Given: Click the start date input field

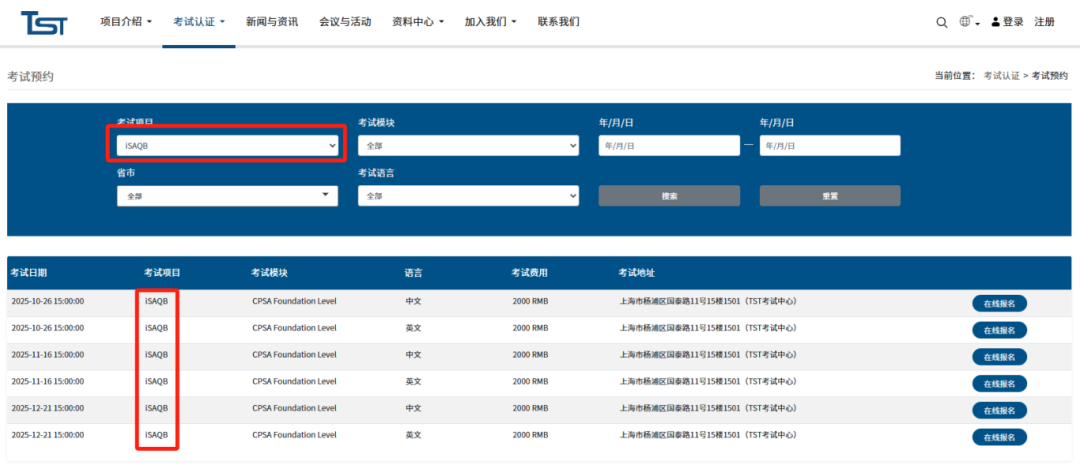Looking at the screenshot, I should point(669,146).
